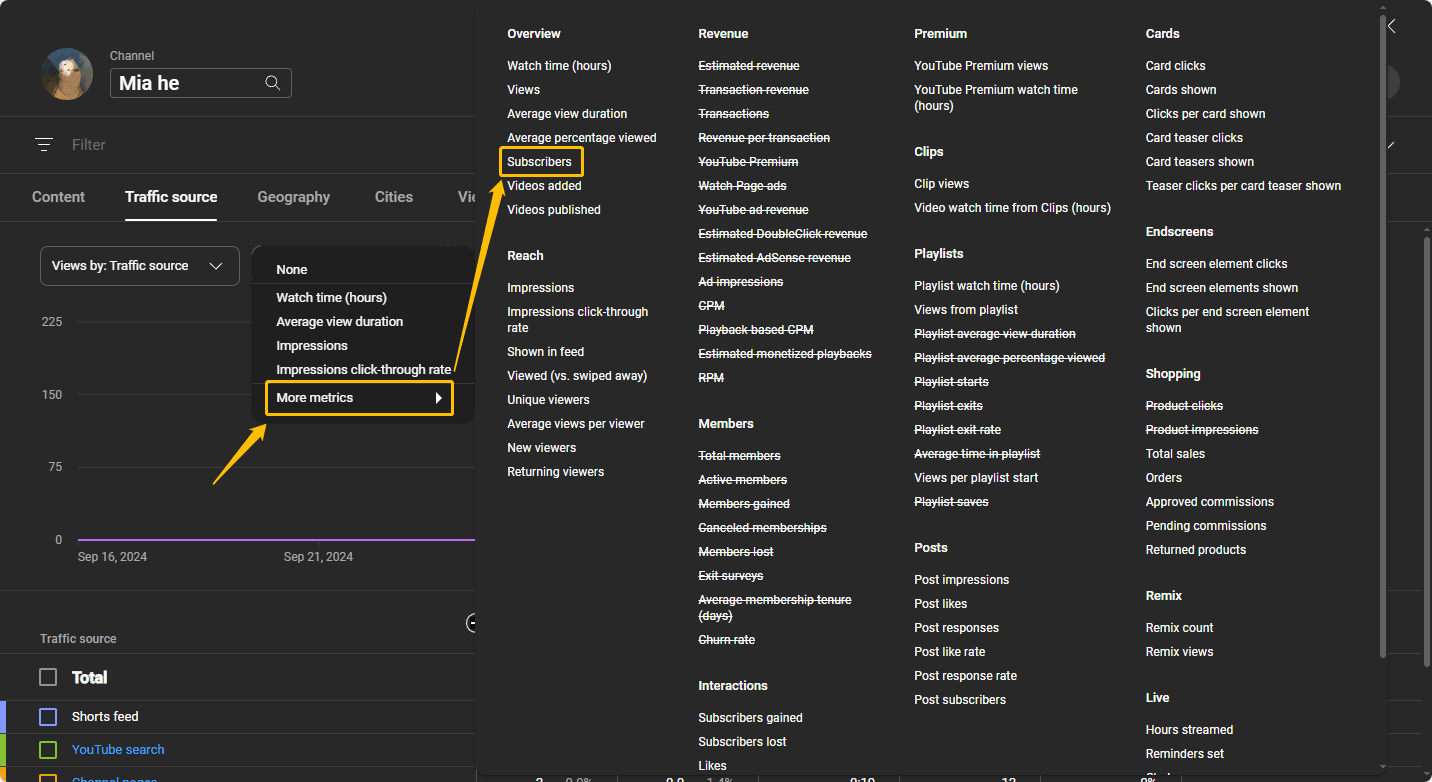This screenshot has width=1432, height=782.
Task: Select New viewers metric
Action: tap(541, 448)
